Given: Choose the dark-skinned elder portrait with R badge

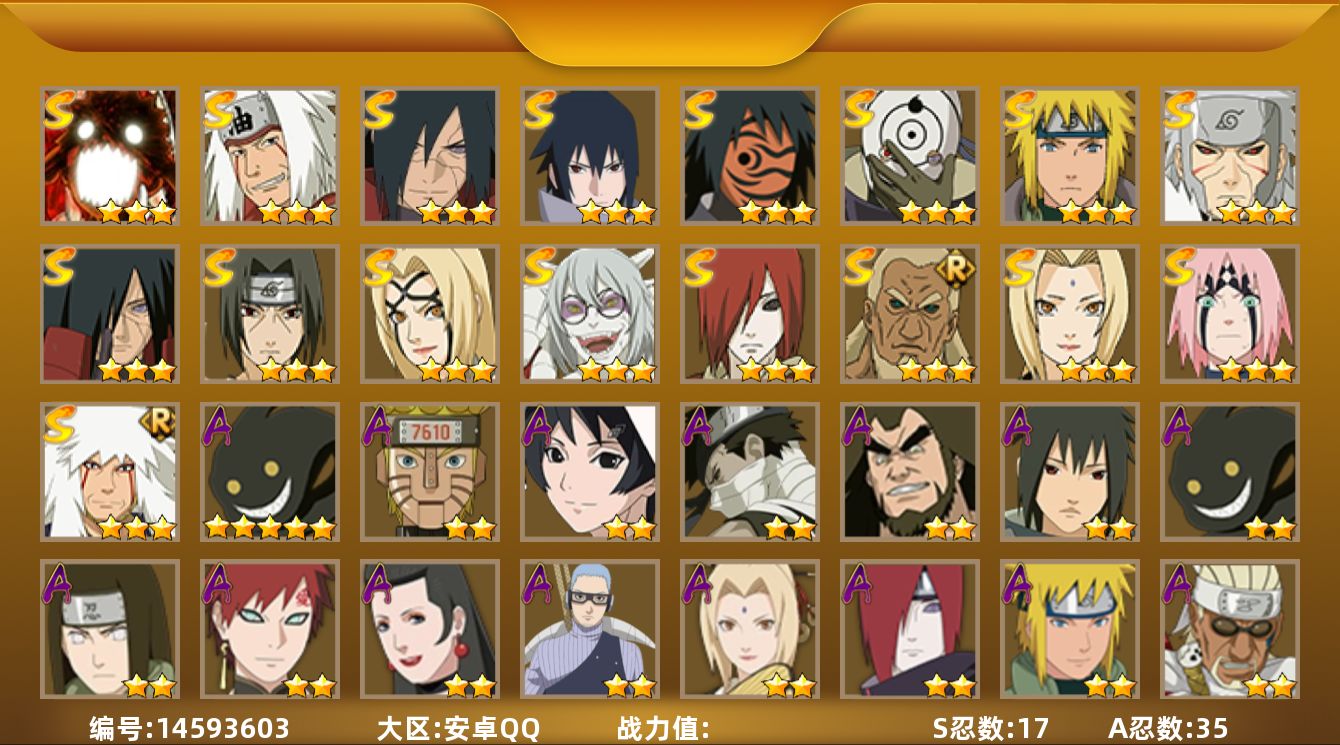Looking at the screenshot, I should point(909,314).
